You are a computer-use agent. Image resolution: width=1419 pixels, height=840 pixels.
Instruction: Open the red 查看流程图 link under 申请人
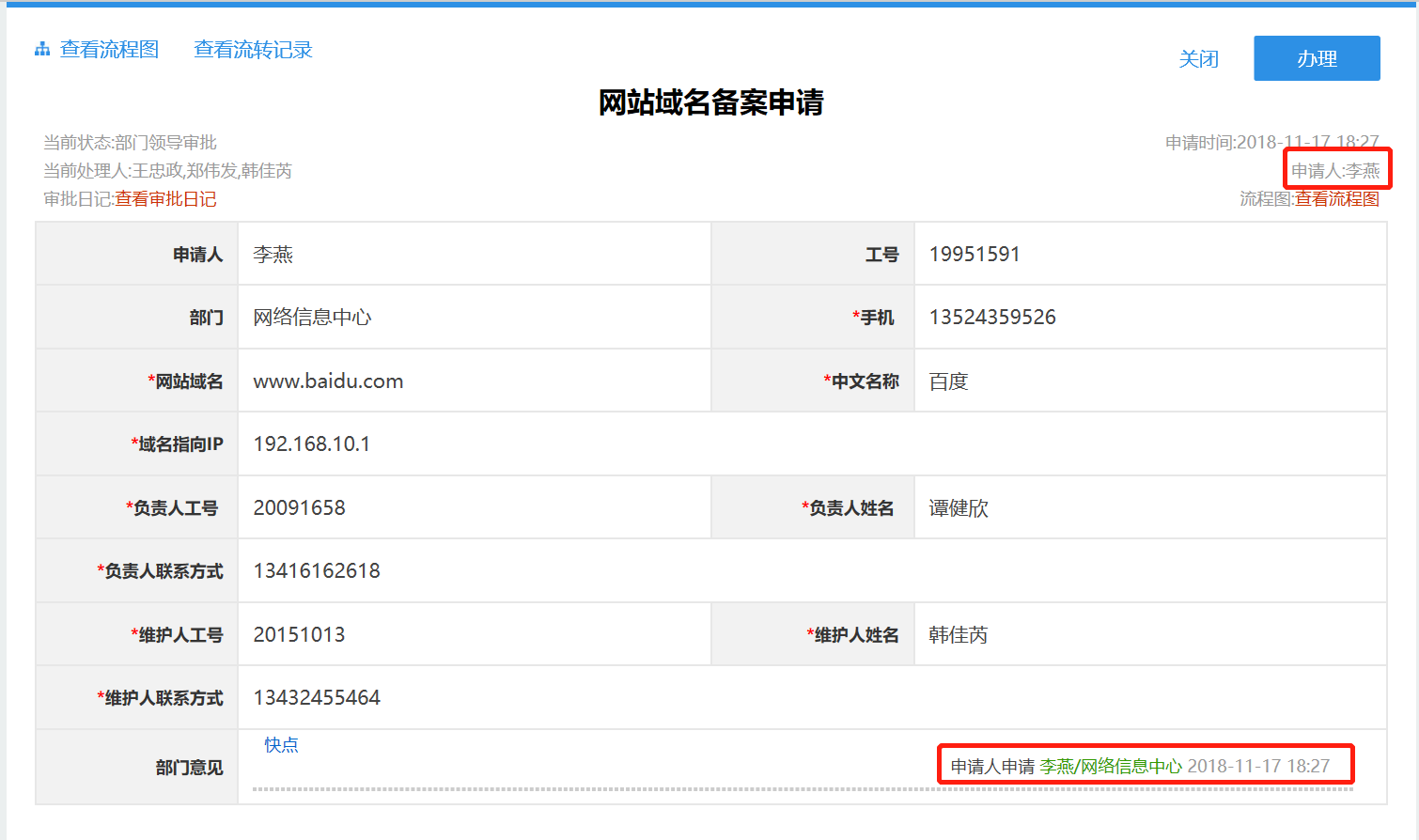(1336, 199)
